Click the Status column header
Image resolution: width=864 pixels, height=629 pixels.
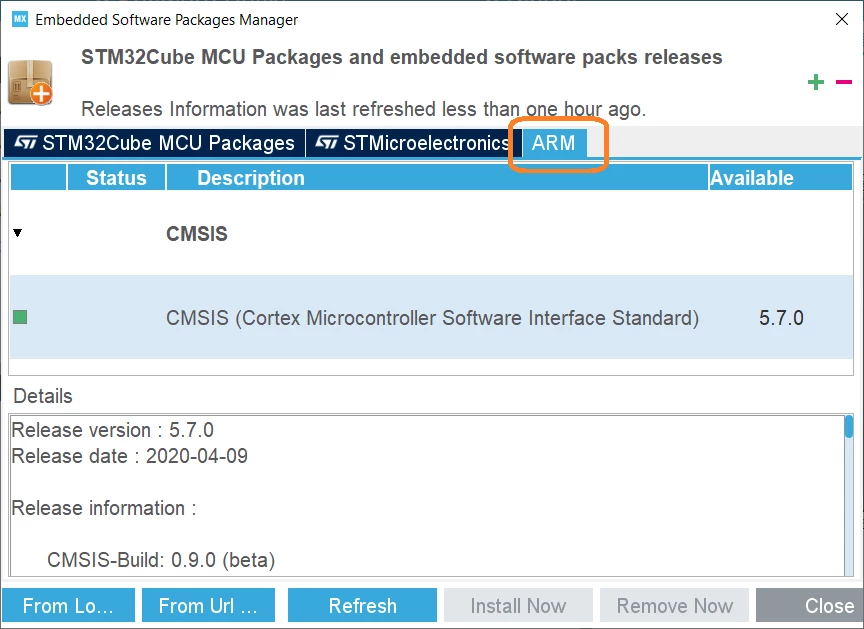116,177
